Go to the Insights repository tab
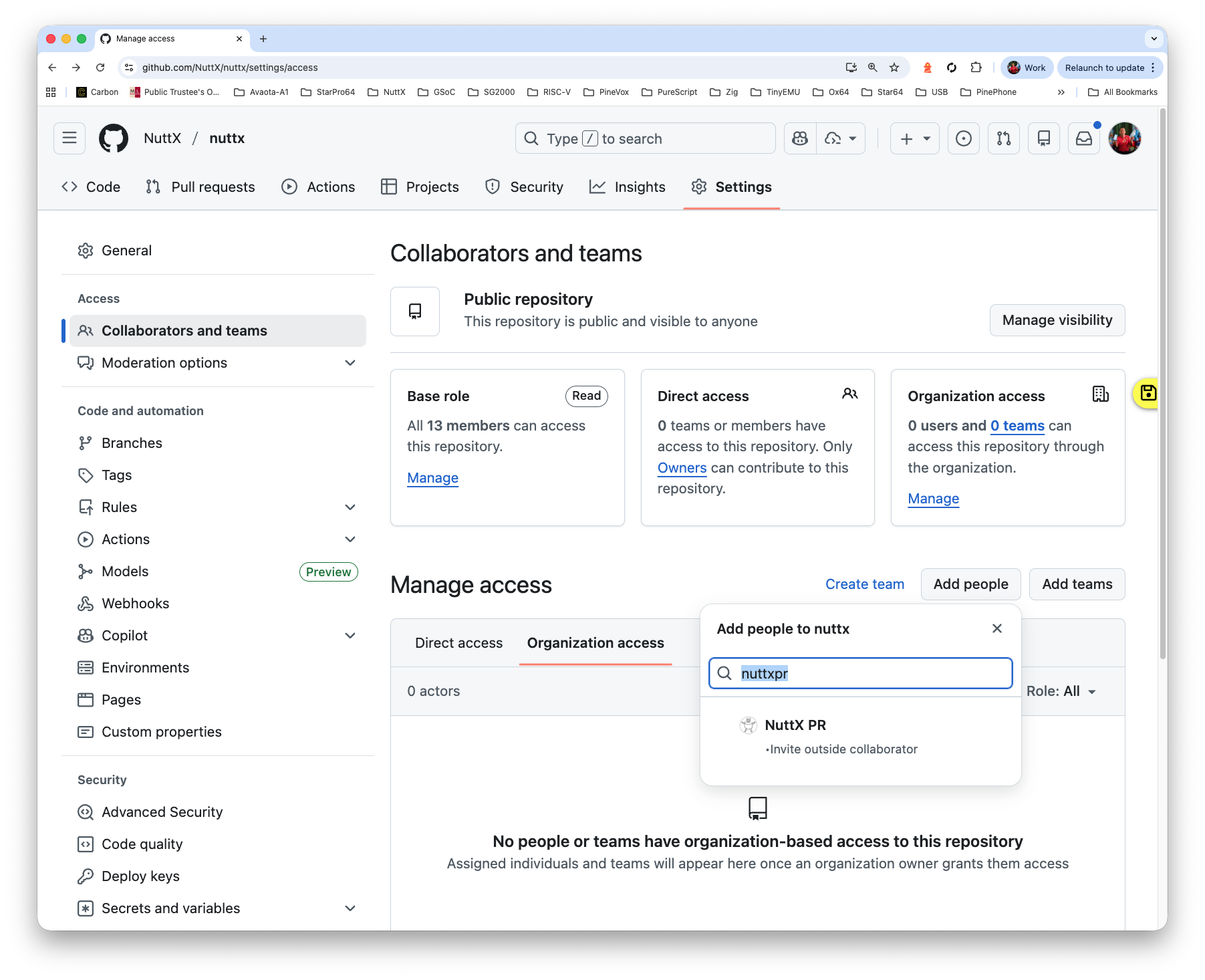Screen dimensions: 1205x980 (628, 187)
